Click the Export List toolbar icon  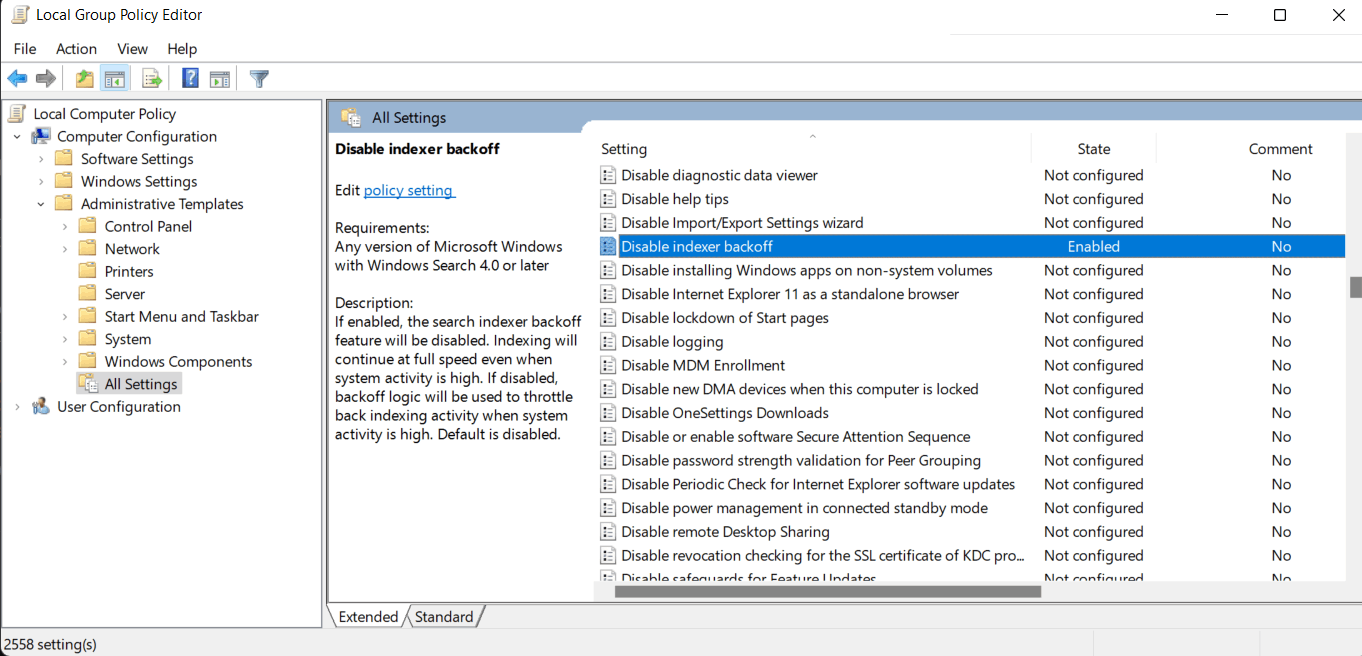coord(152,79)
